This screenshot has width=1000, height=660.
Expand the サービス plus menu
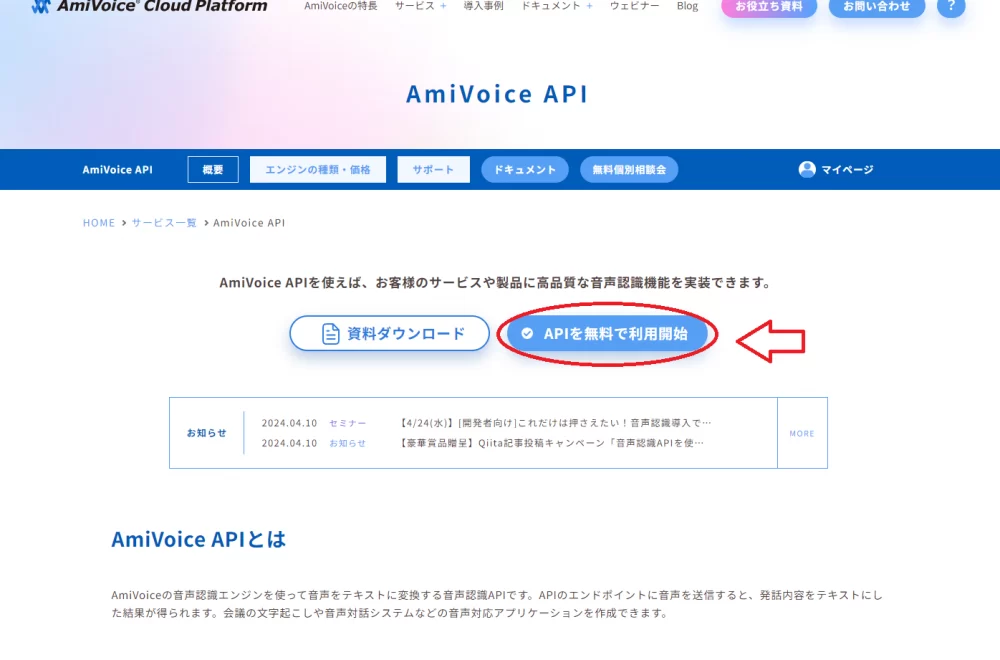coord(443,6)
